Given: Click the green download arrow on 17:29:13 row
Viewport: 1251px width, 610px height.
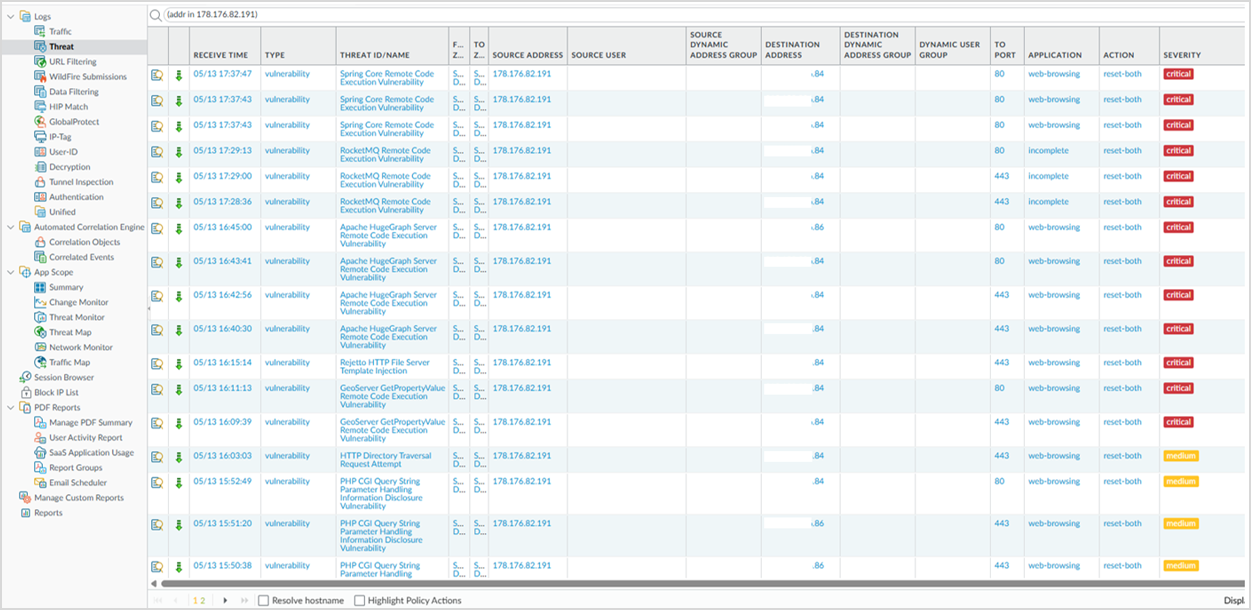Looking at the screenshot, I should (x=179, y=152).
